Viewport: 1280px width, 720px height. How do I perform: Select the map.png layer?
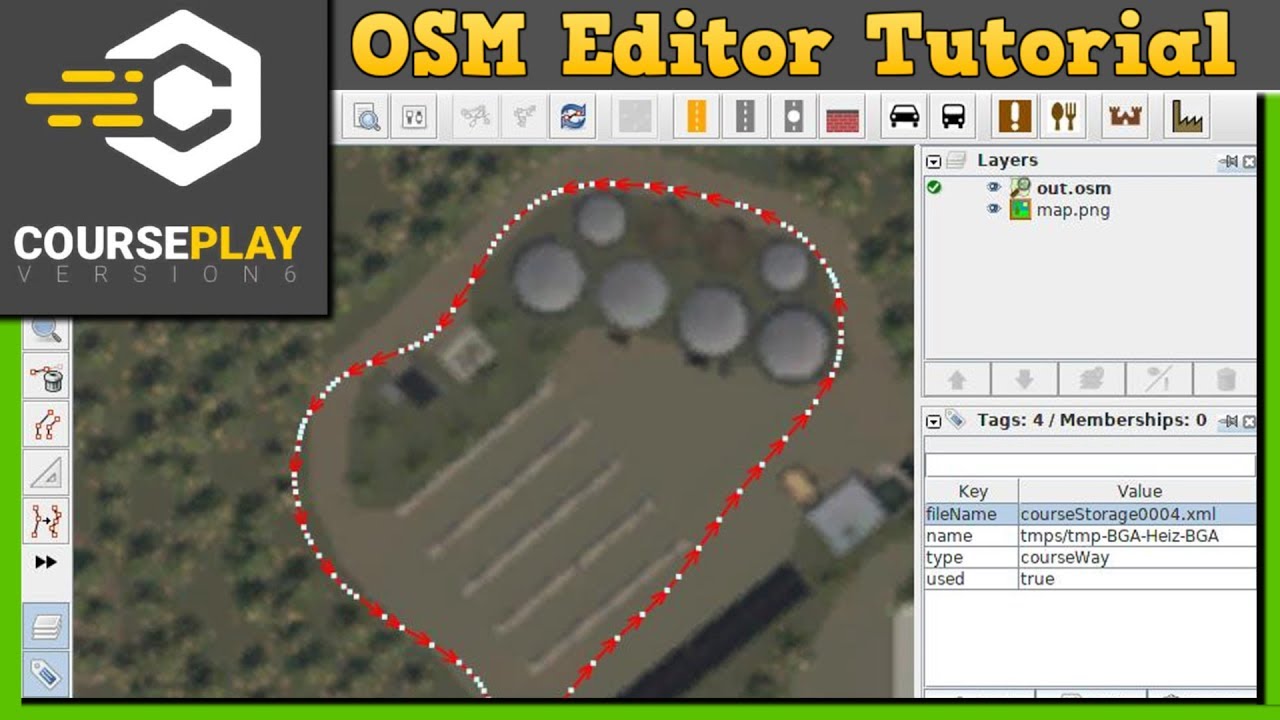coord(1073,210)
